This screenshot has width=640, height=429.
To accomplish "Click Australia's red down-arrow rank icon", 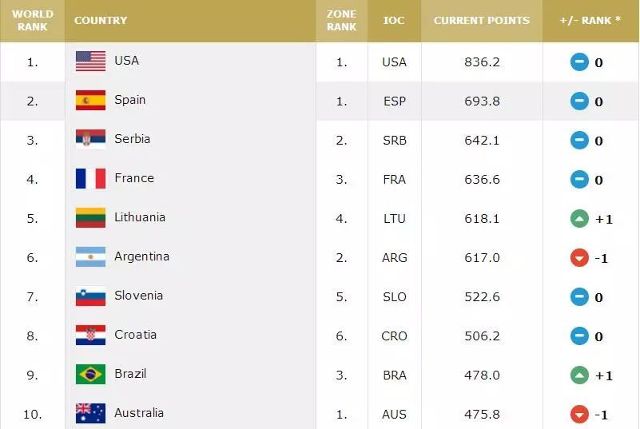I will tap(579, 414).
